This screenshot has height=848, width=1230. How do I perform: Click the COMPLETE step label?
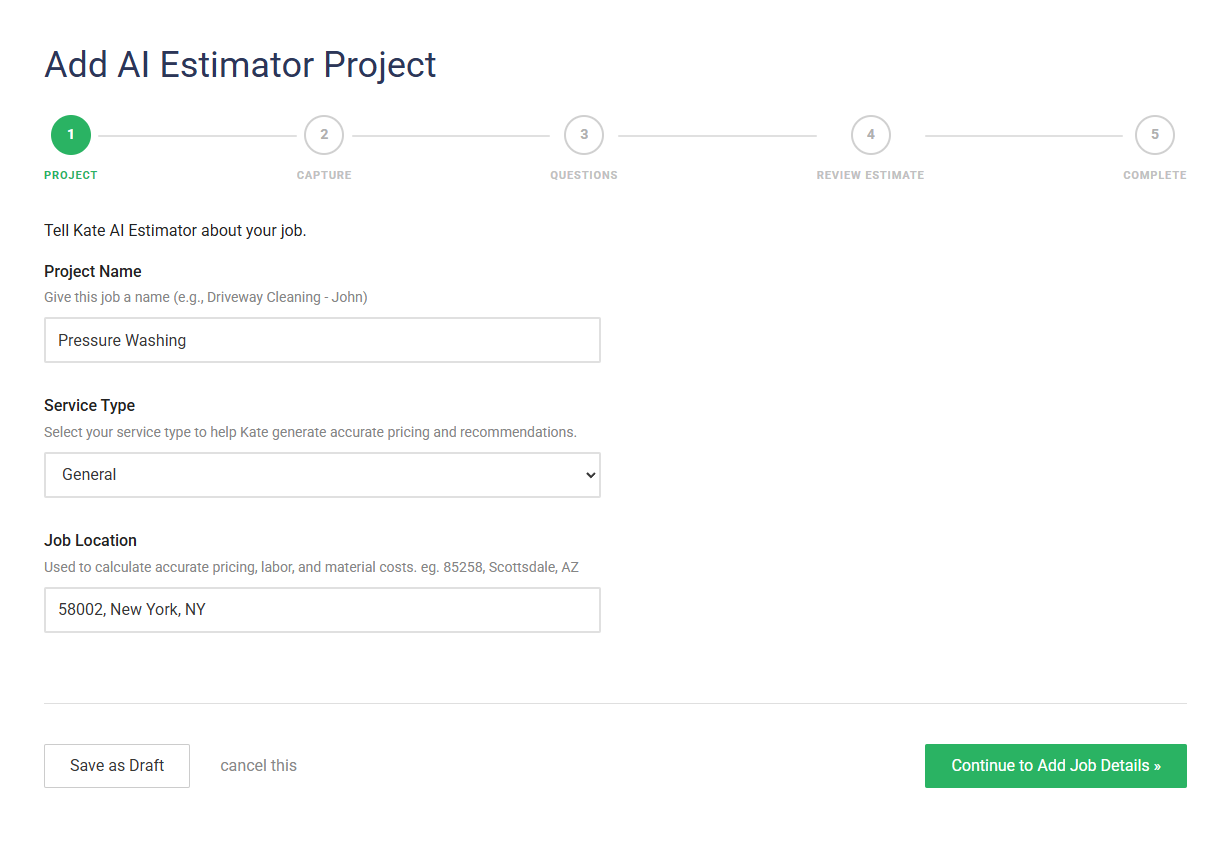tap(1155, 175)
